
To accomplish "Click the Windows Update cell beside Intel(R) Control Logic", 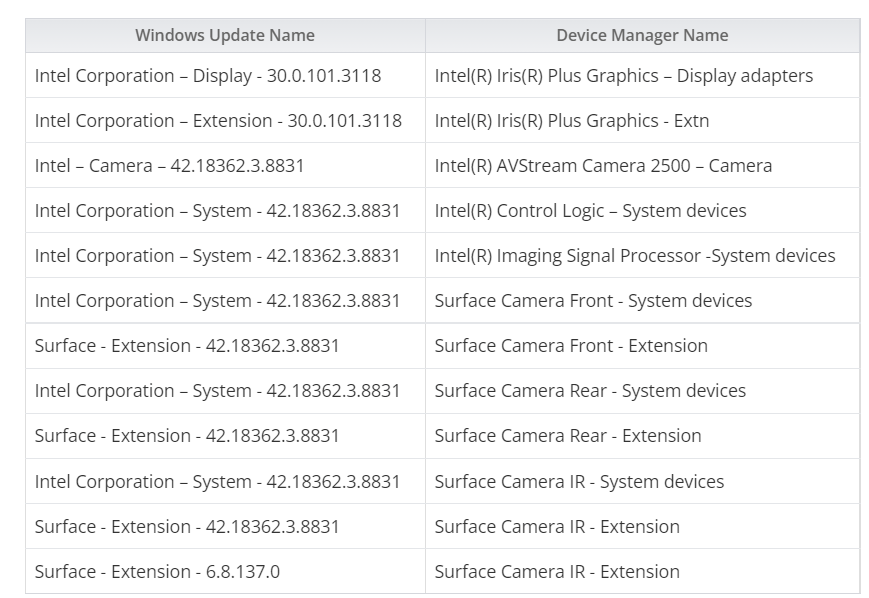I will point(217,211).
